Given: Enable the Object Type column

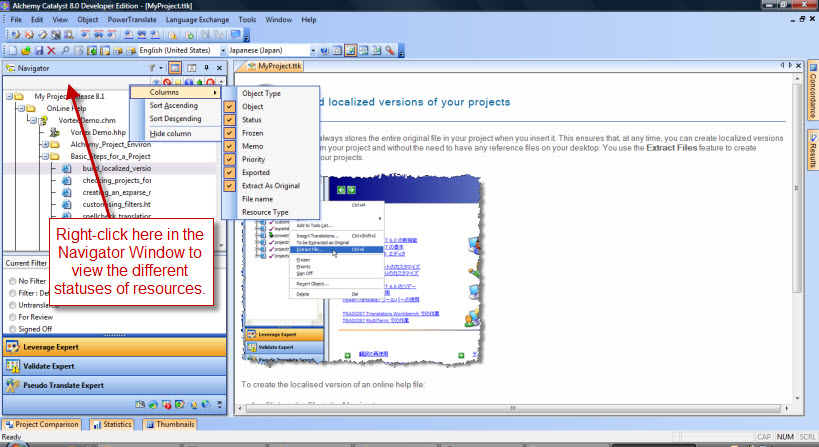Looking at the screenshot, I should (271, 93).
